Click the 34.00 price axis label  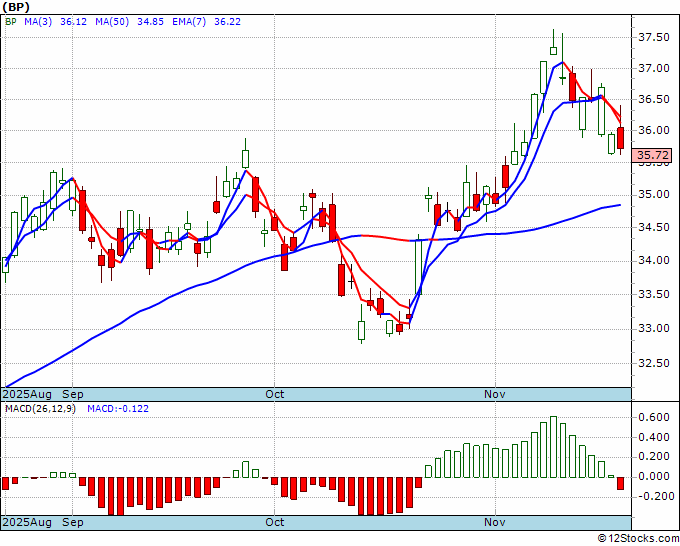click(654, 261)
